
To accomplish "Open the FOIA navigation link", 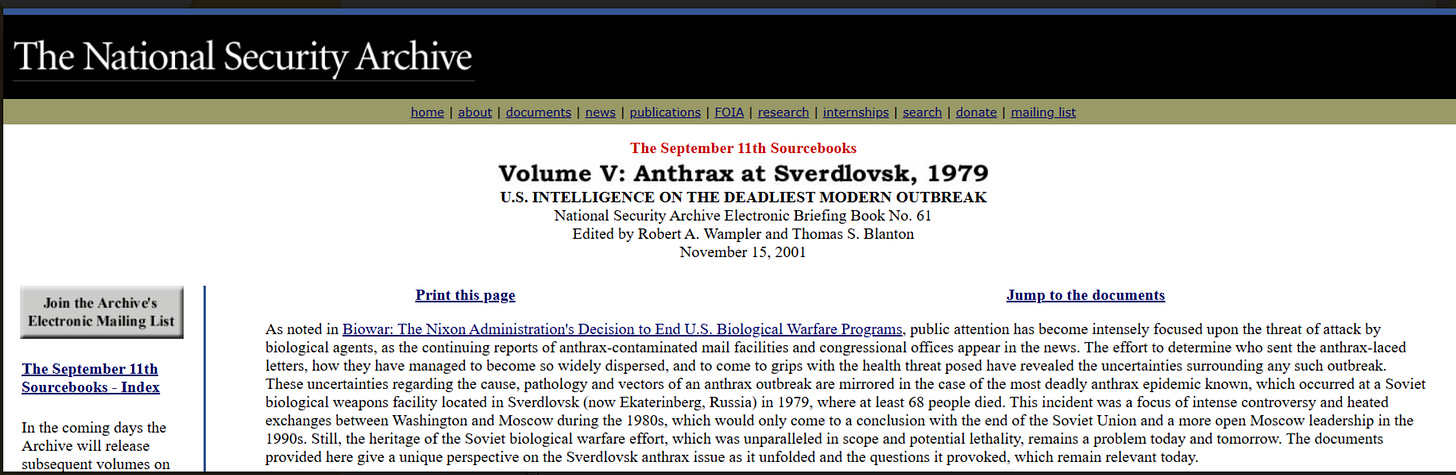I will (729, 112).
